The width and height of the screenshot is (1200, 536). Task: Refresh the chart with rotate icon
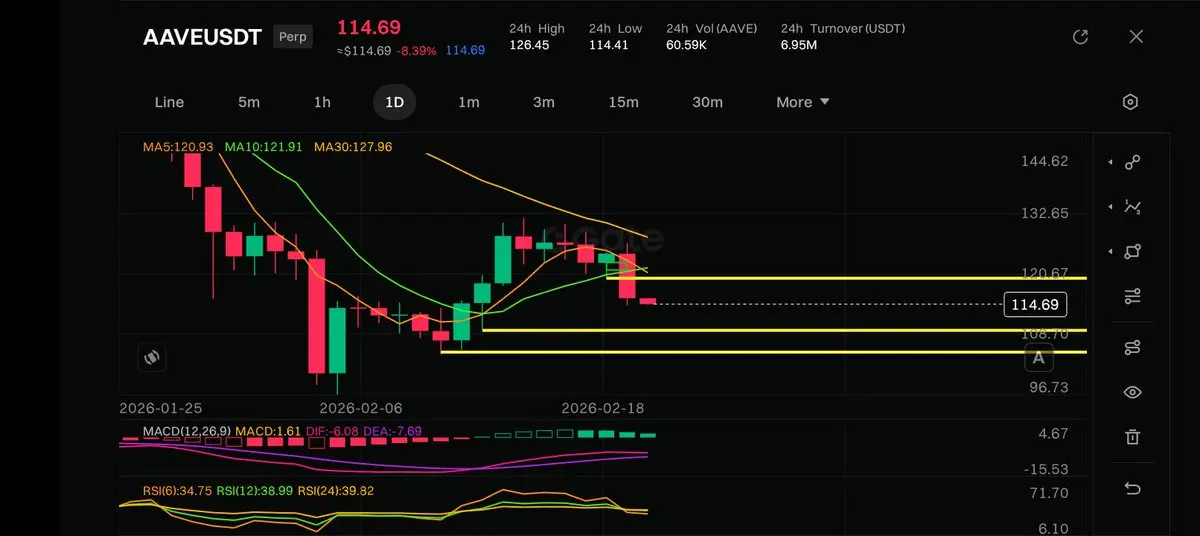[1080, 37]
